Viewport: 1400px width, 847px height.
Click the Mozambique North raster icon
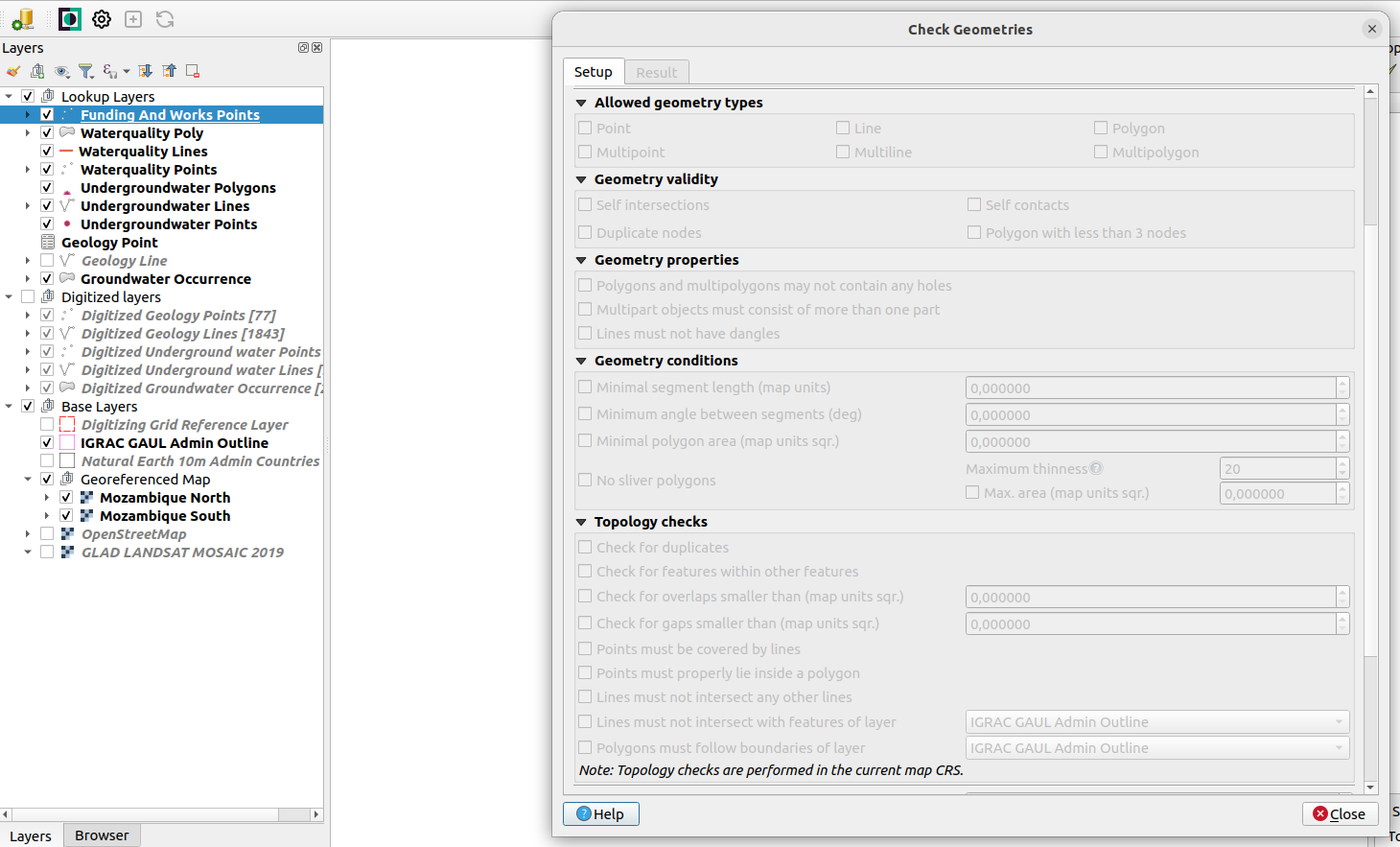pos(86,498)
